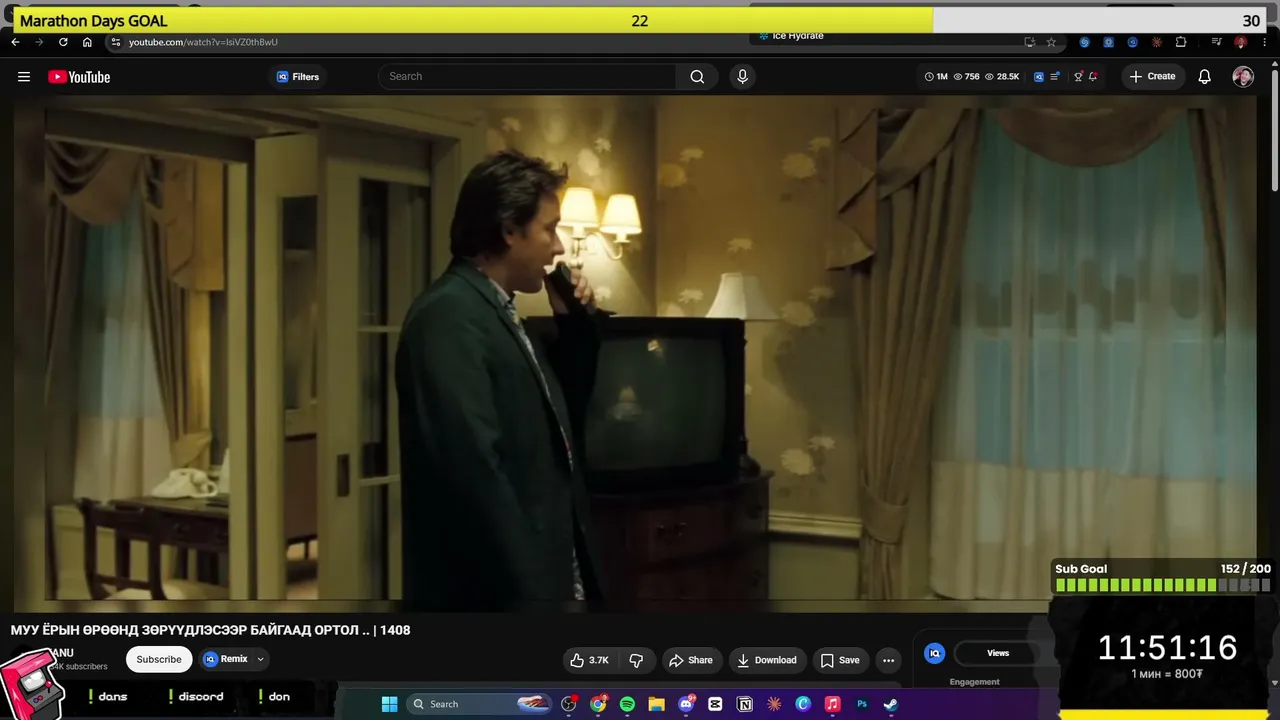Select the youtube.com address bar URL

click(x=203, y=42)
